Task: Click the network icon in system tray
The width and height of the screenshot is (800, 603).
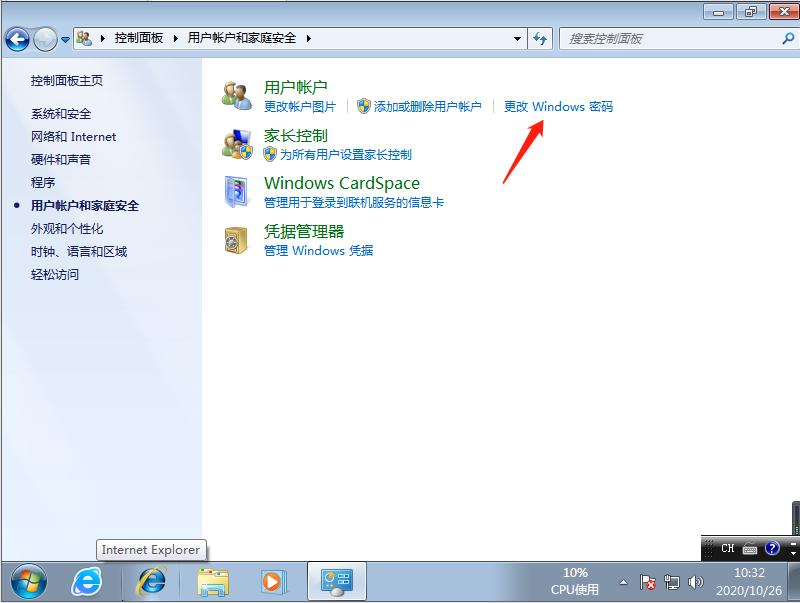Action: (670, 582)
